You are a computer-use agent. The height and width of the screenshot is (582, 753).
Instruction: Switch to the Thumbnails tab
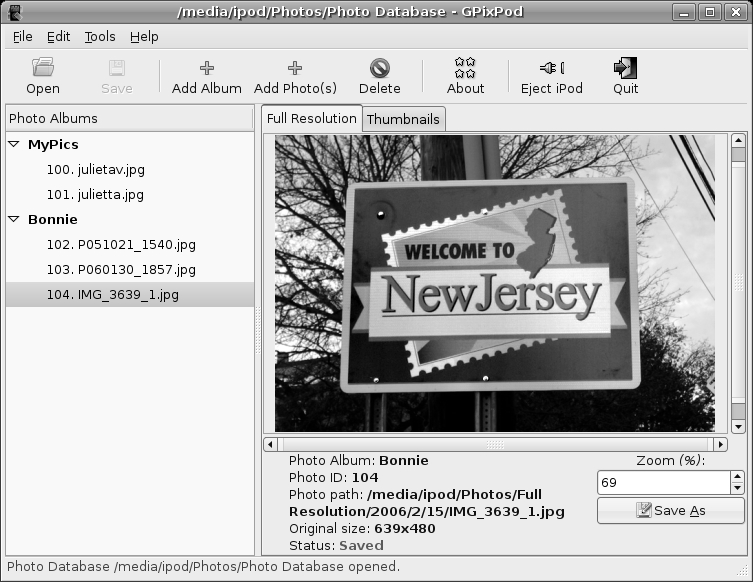coord(403,119)
